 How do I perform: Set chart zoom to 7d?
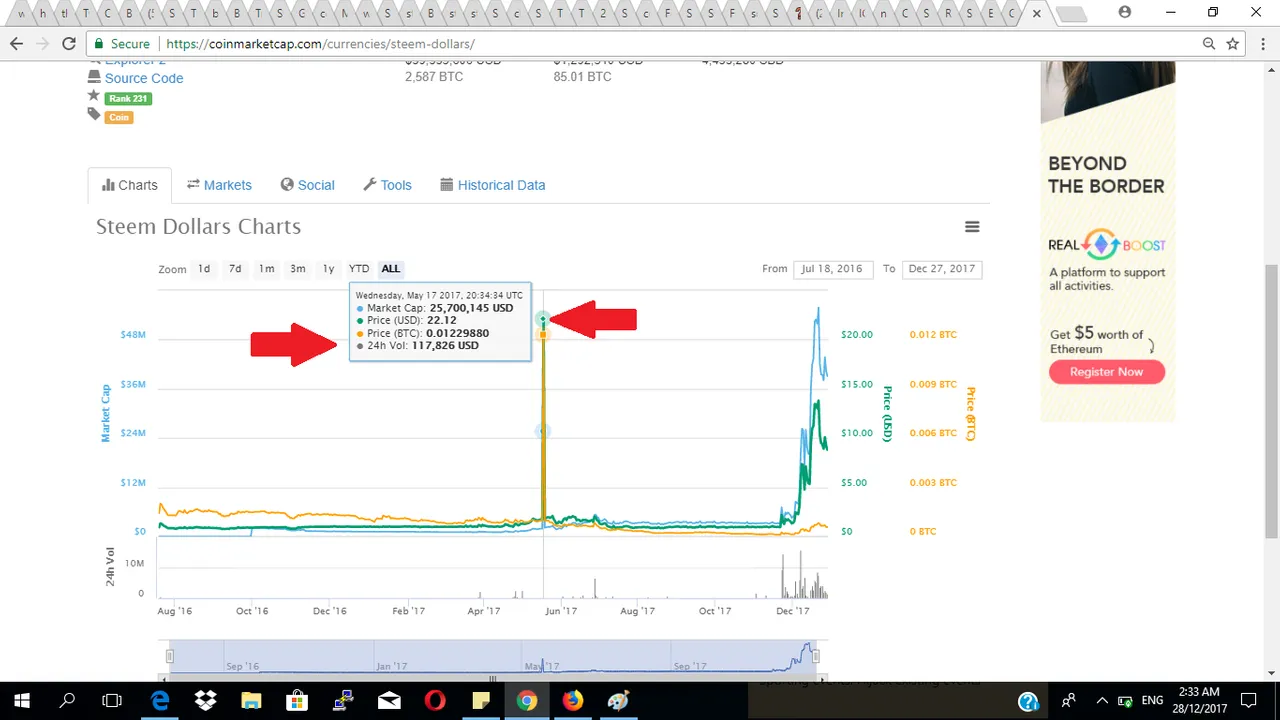coord(235,268)
